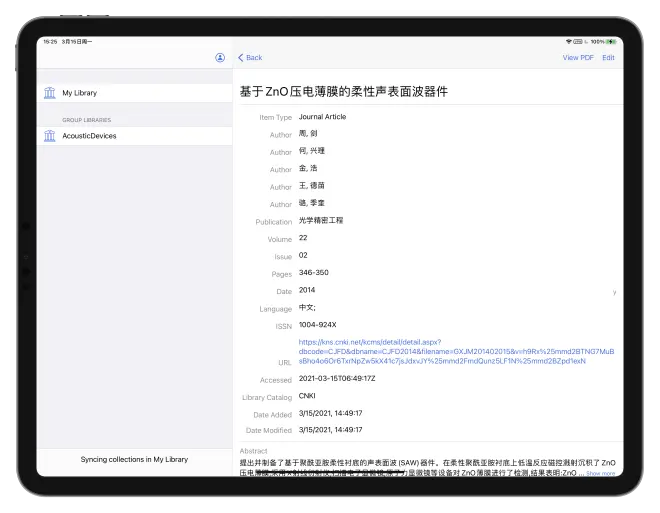
Task: Tap the Abstract section label
Action: pyautogui.click(x=253, y=451)
